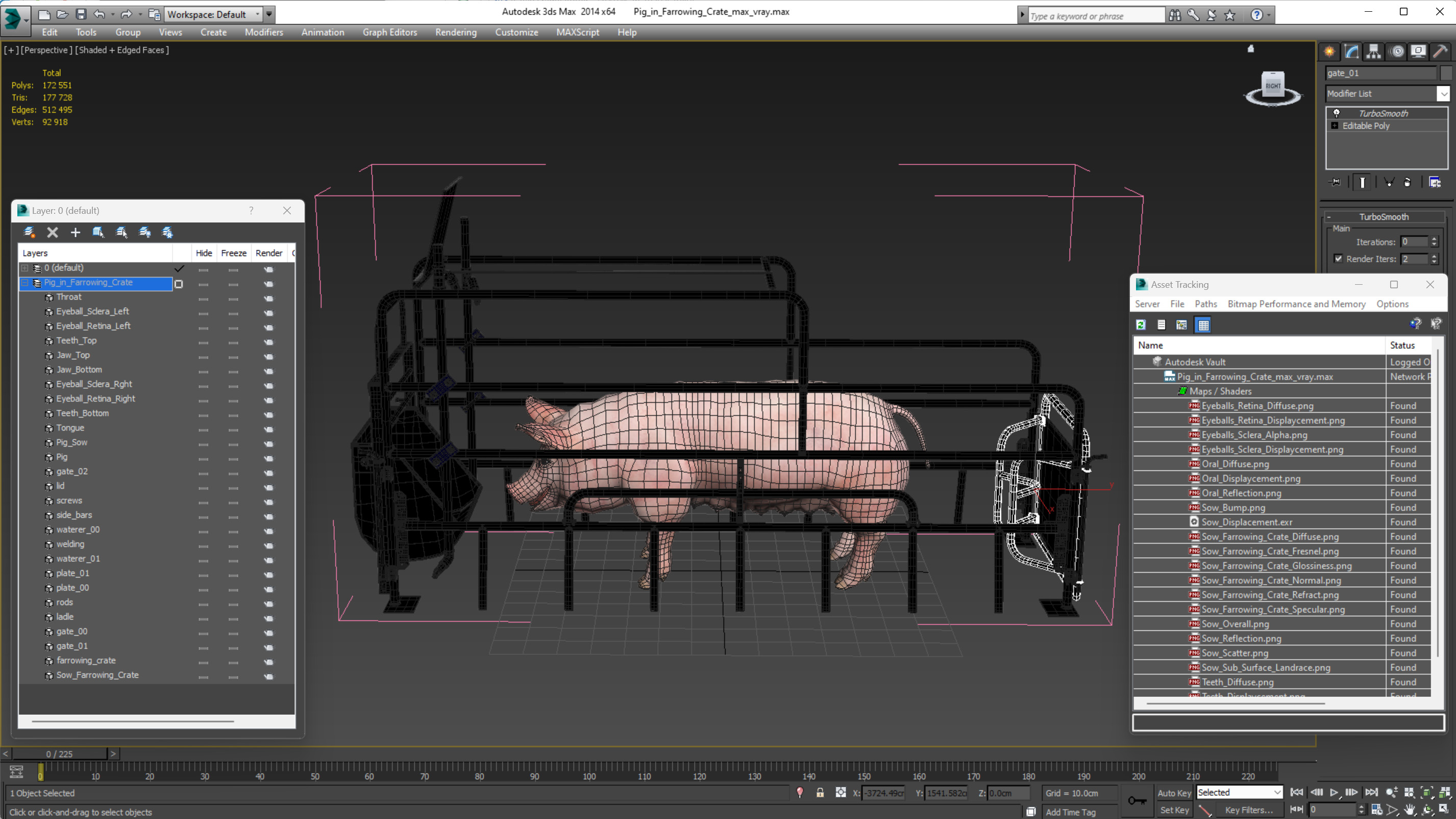
Task: Set Pig_in_Farrowing_Crate as current layer checkbox
Action: tap(179, 284)
